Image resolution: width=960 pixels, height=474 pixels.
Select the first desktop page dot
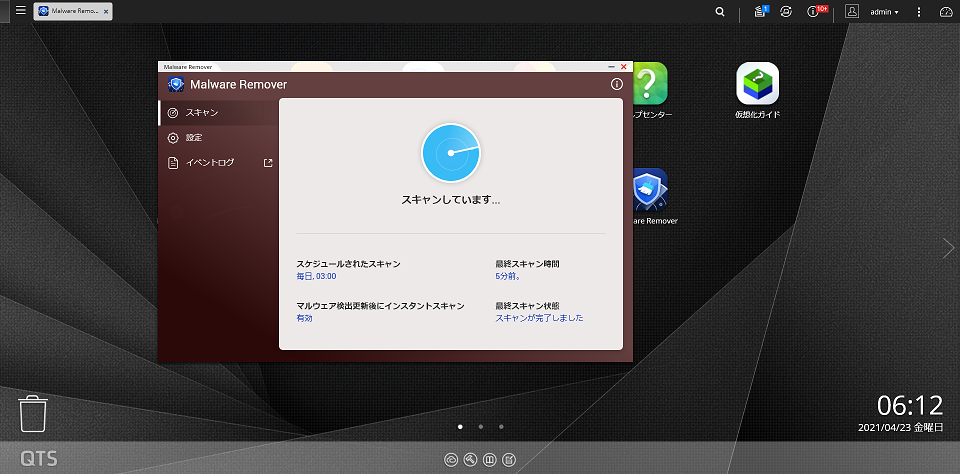pyautogui.click(x=460, y=426)
